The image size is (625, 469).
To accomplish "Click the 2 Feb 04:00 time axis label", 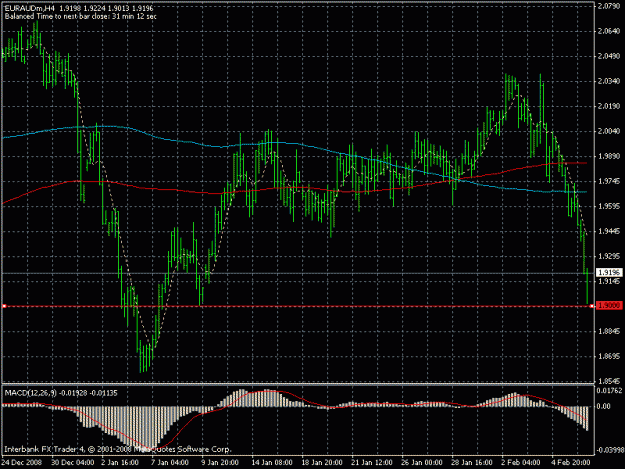I will tap(521, 463).
